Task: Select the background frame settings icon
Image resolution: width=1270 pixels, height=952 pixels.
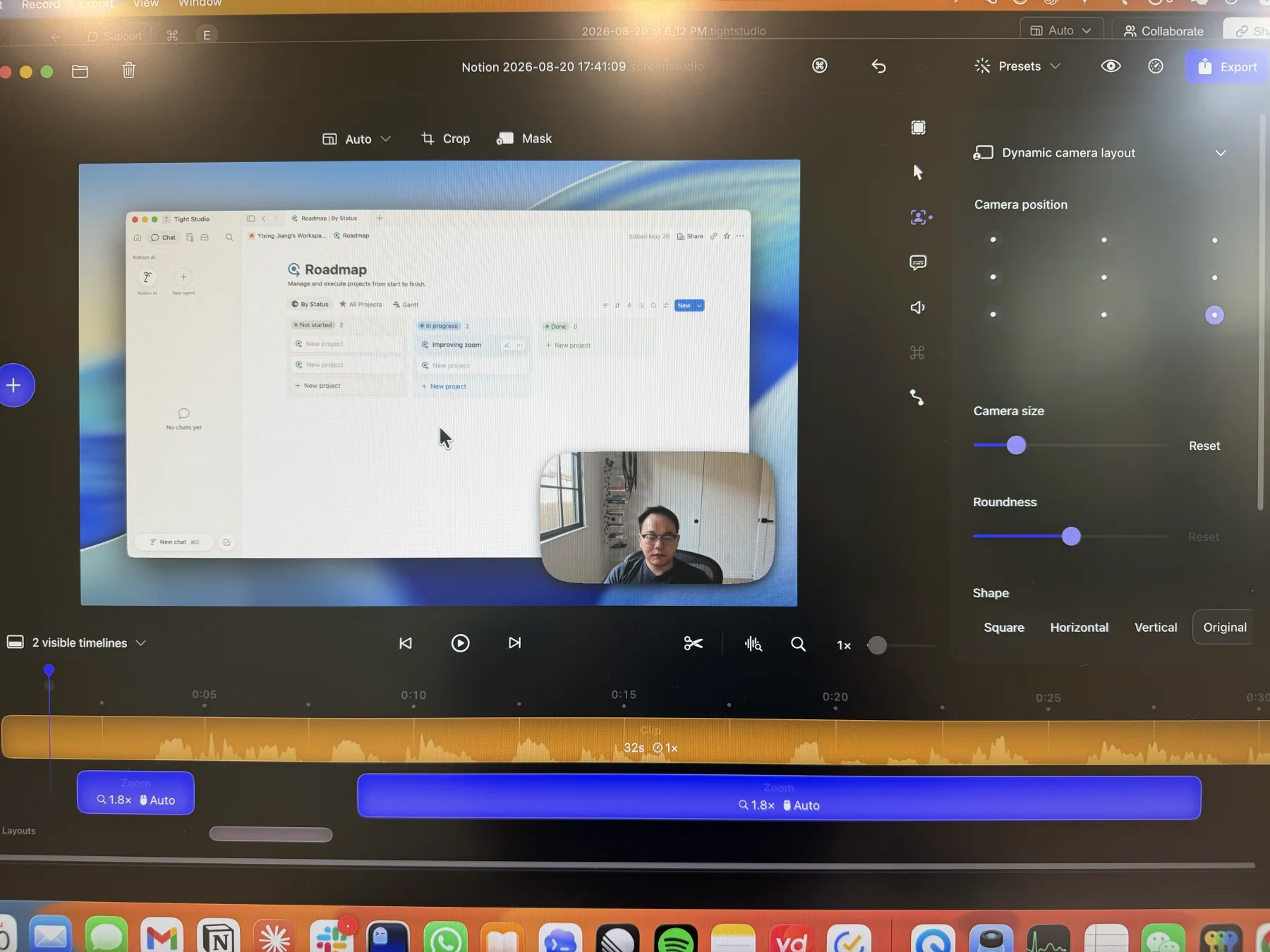Action: pyautogui.click(x=918, y=128)
